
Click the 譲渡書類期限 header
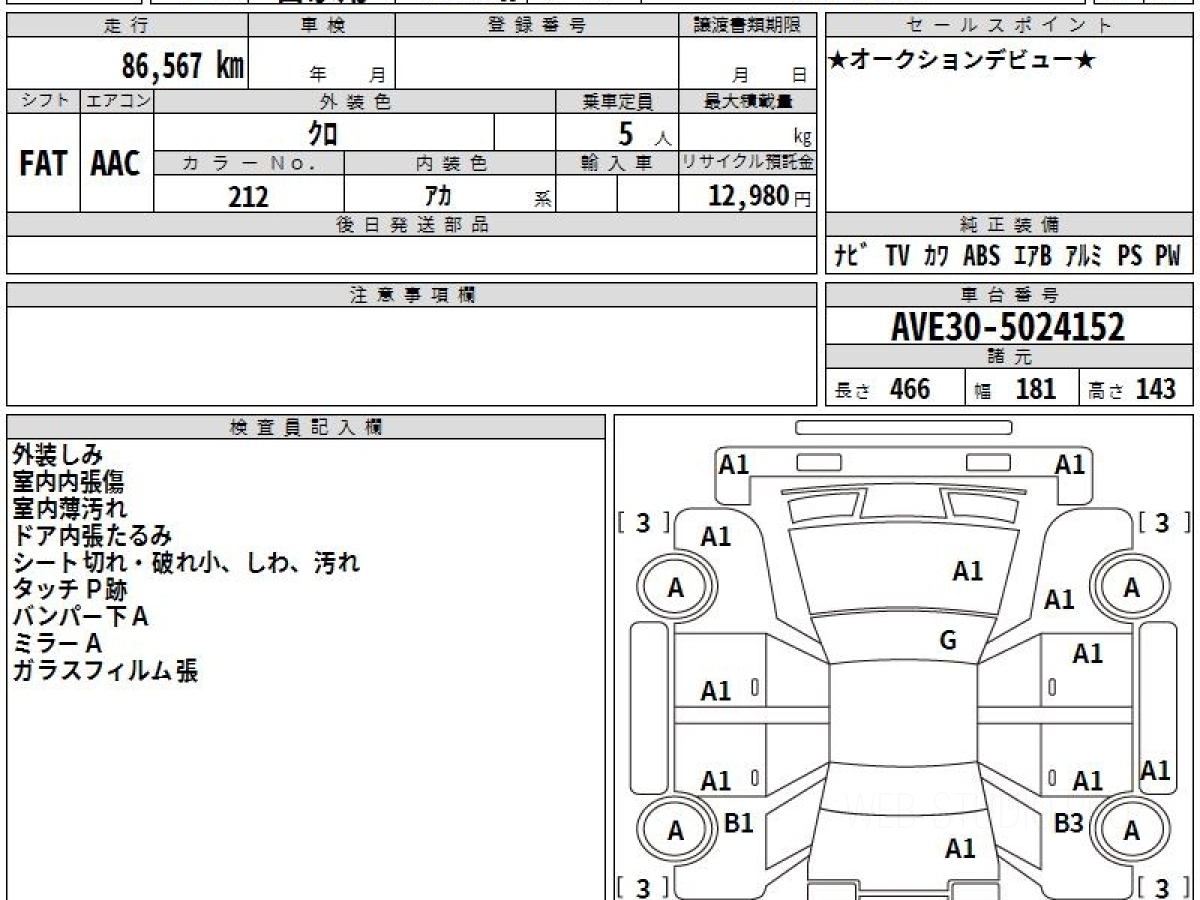point(748,26)
